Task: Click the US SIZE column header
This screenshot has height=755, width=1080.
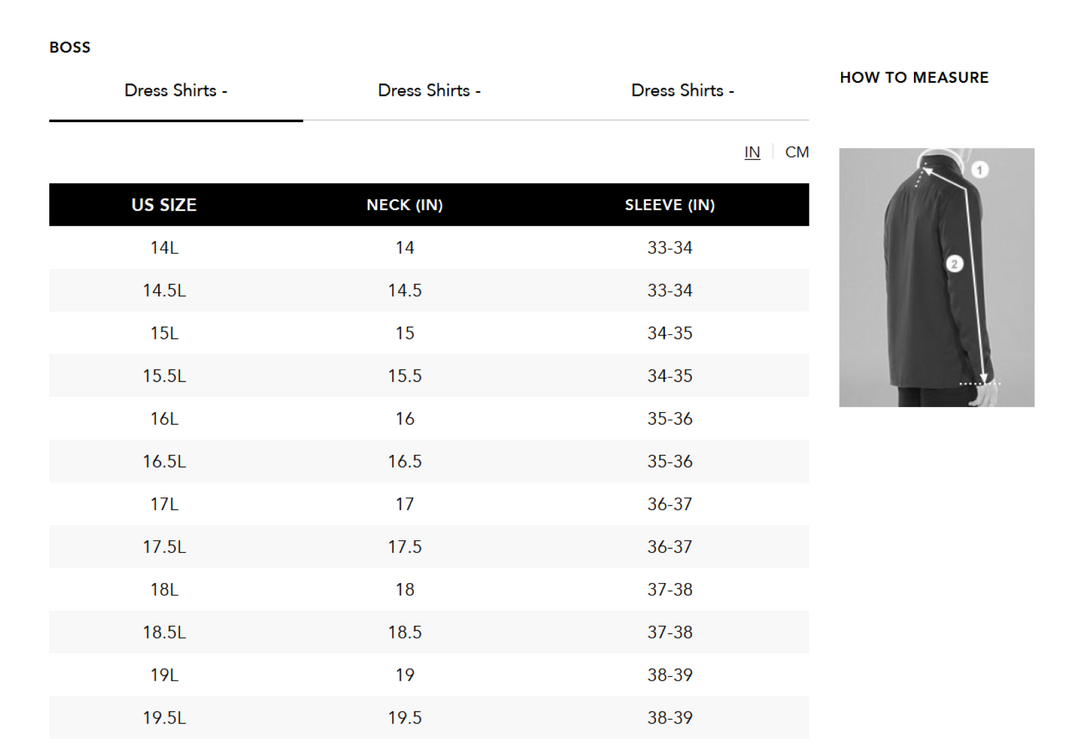Action: pos(164,205)
